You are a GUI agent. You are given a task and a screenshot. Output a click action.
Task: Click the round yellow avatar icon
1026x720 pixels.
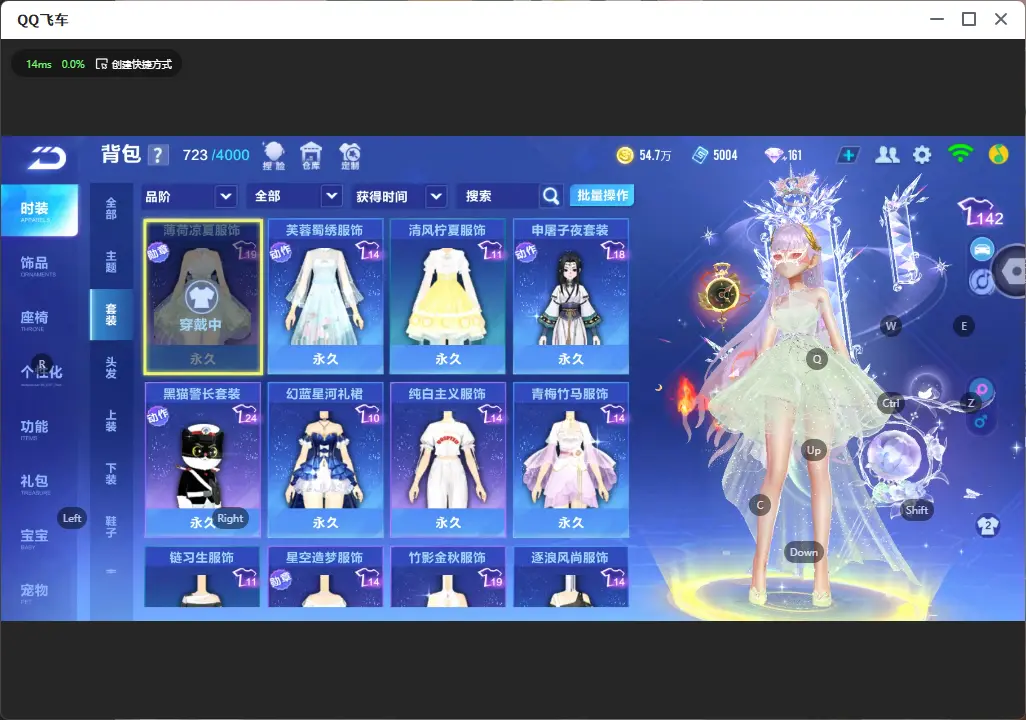[x=998, y=154]
